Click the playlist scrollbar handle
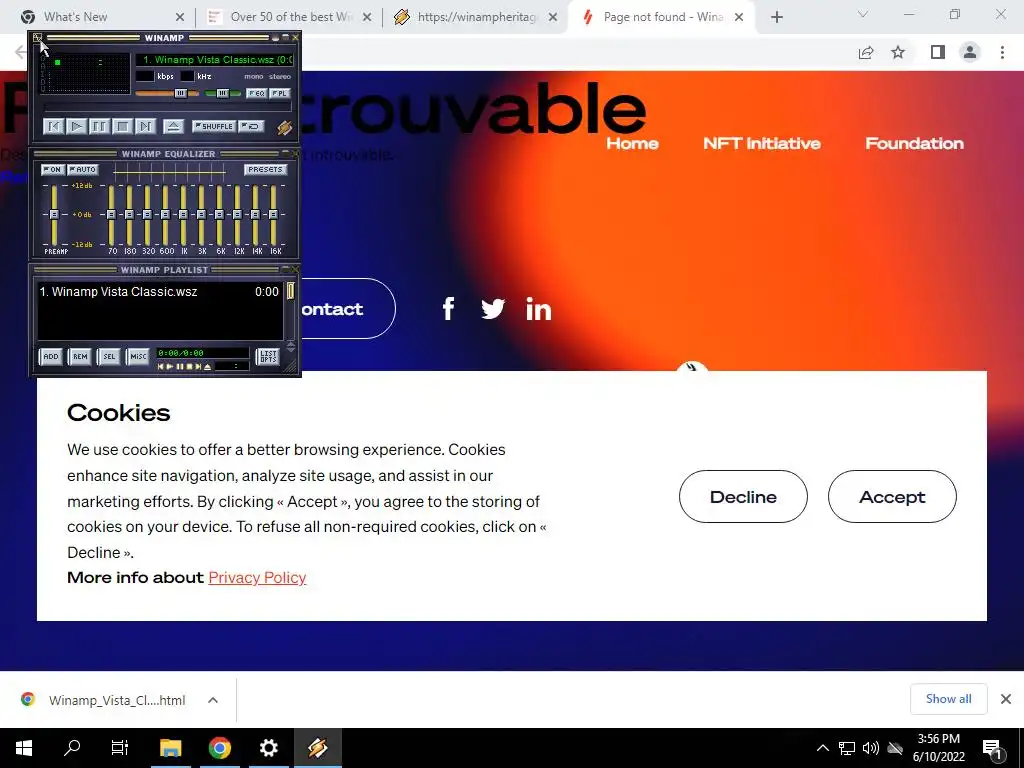1024x768 pixels. (291, 291)
